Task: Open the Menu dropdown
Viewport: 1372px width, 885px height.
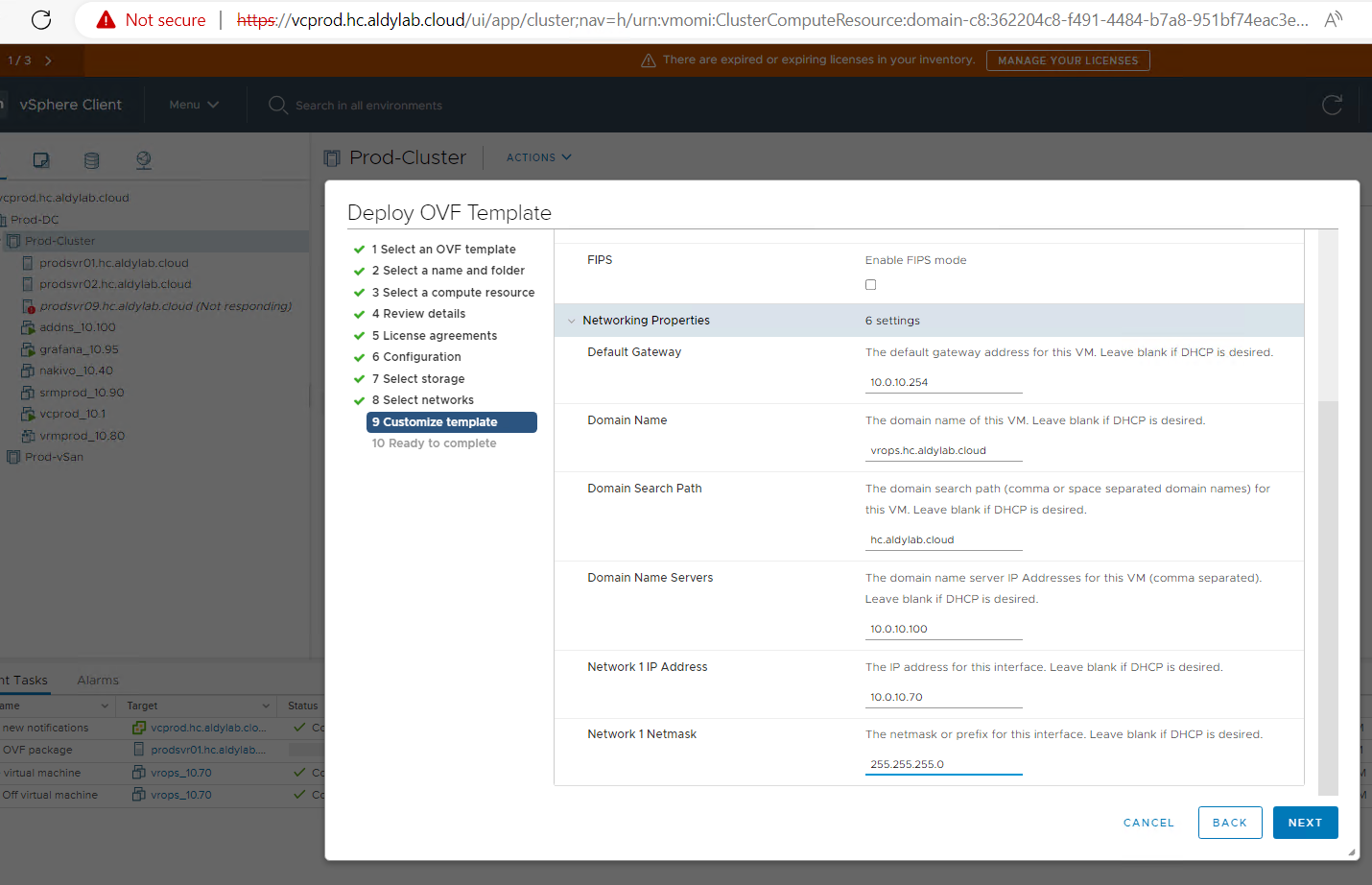Action: (194, 105)
